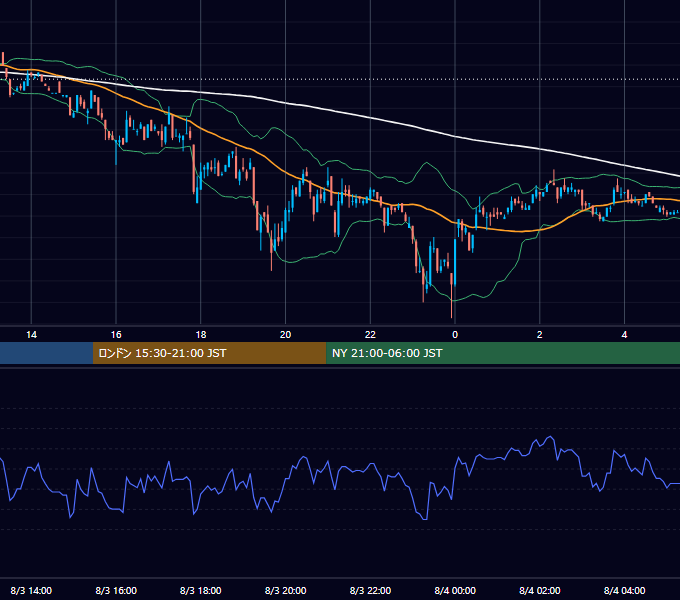Click the 8/4 02:00 time label
The image size is (680, 600).
(539, 590)
